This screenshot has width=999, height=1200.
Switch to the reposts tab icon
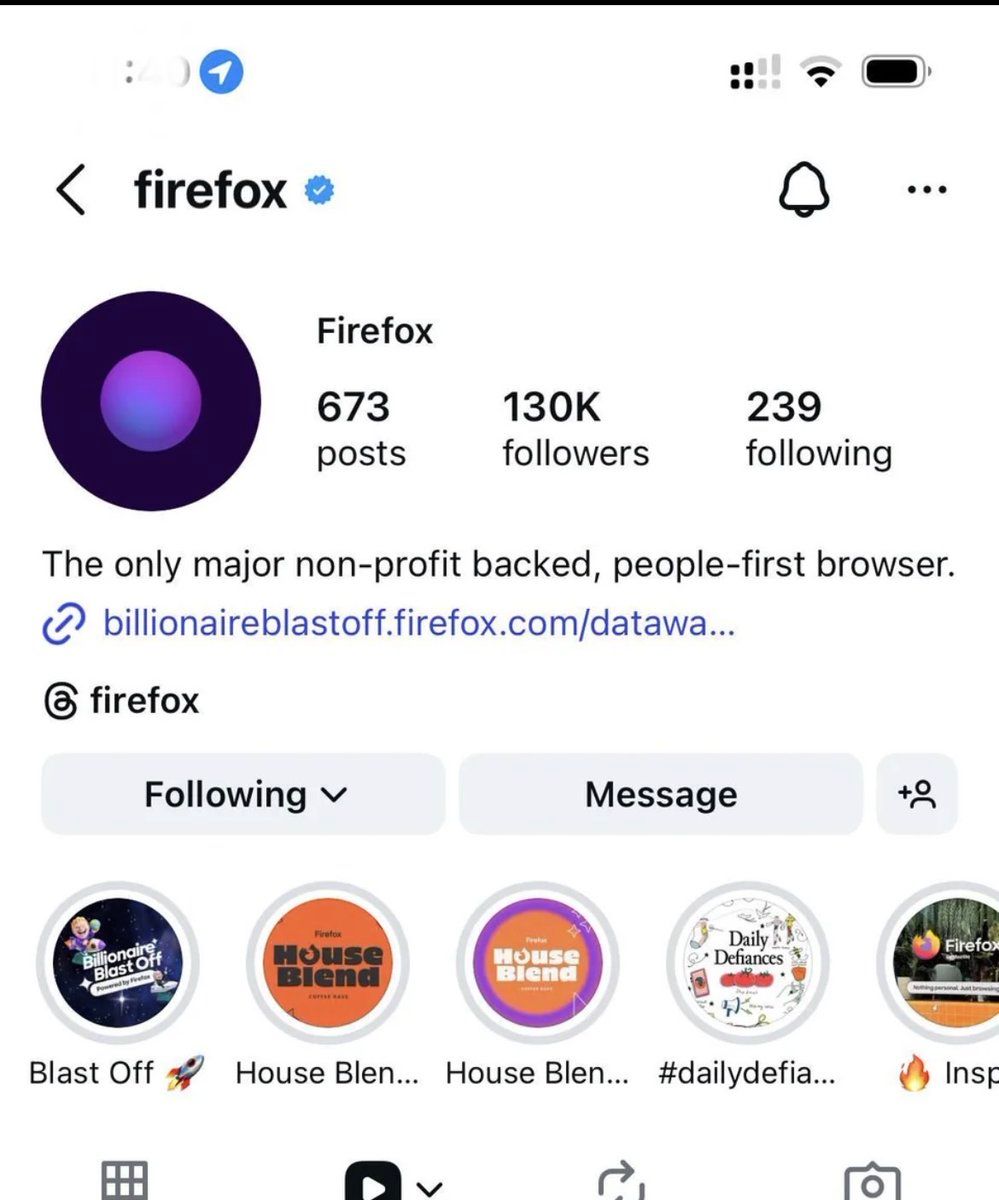620,1180
